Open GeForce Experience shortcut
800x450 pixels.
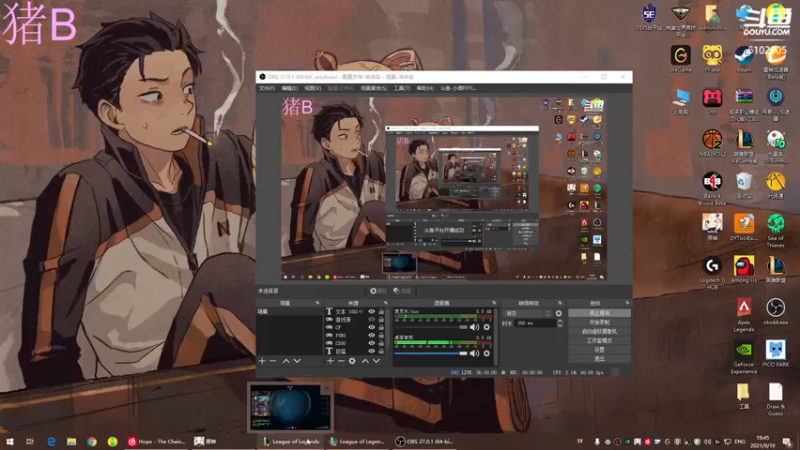click(x=744, y=358)
